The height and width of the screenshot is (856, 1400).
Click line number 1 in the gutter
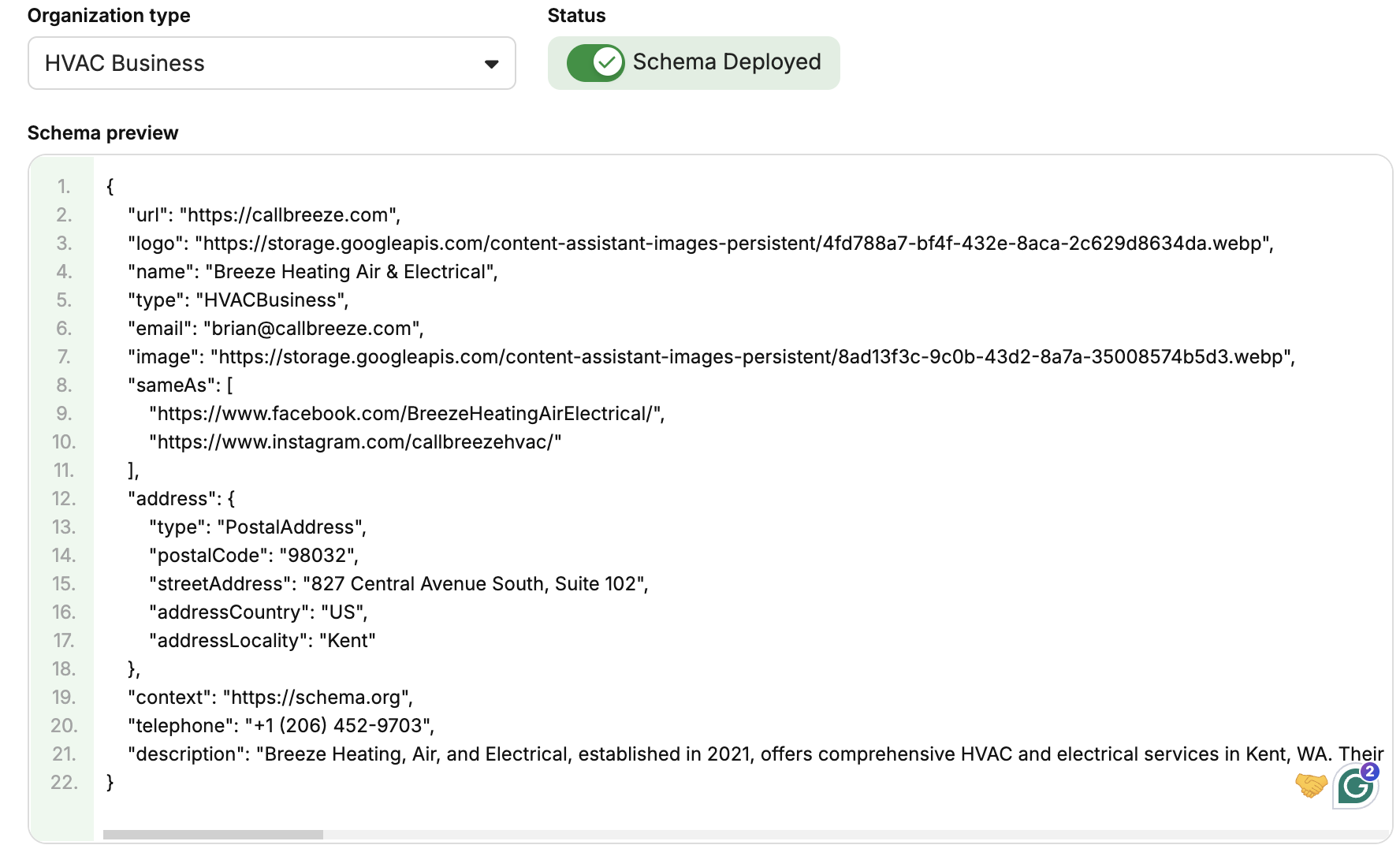[x=64, y=187]
